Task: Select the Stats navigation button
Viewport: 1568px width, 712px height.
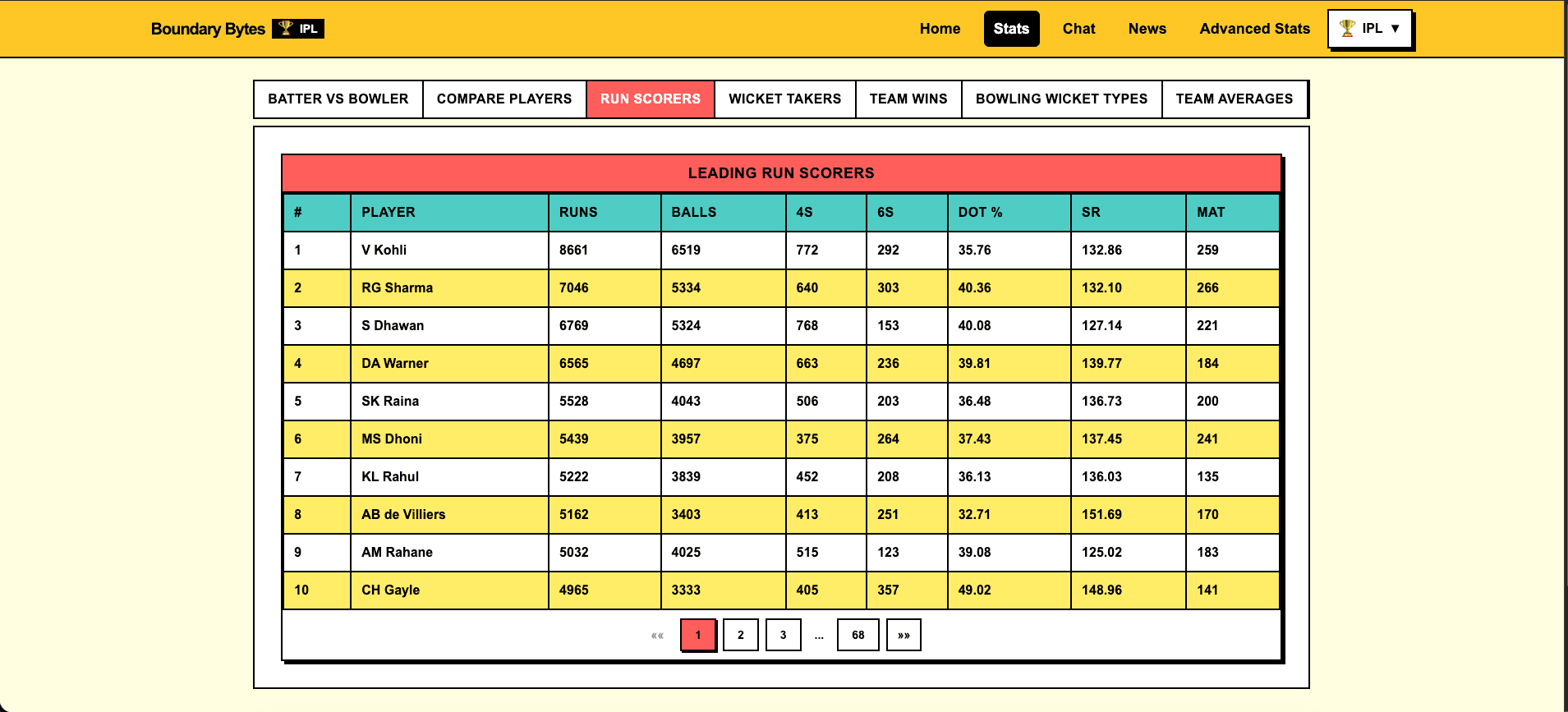Action: point(1011,29)
